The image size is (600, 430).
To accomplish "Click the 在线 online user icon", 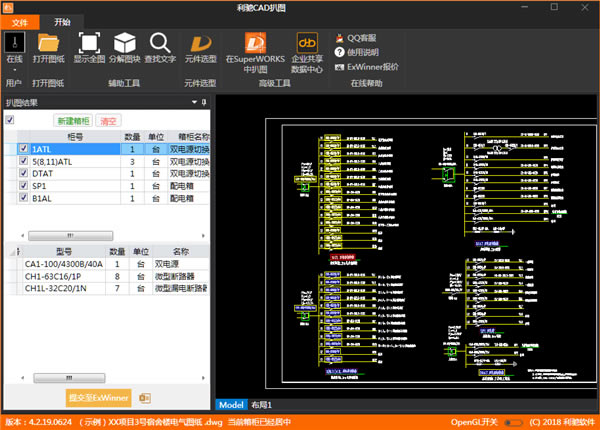I will (x=14, y=43).
